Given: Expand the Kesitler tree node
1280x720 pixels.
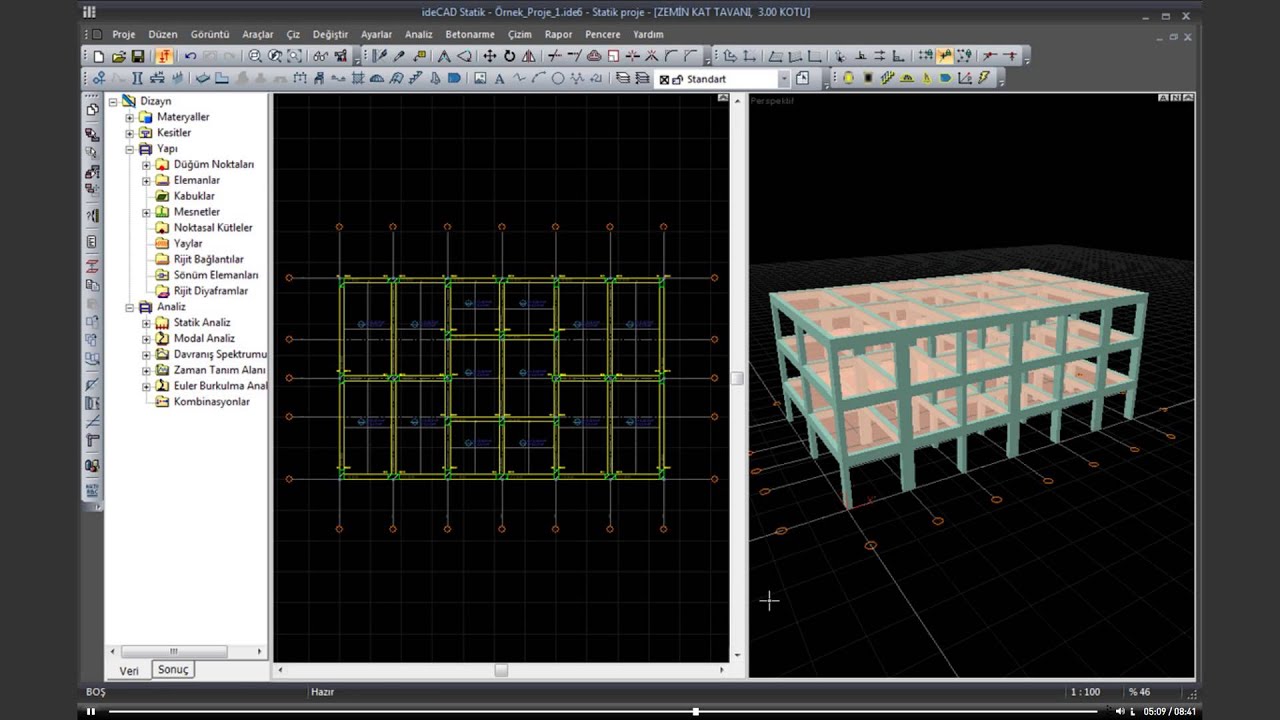Looking at the screenshot, I should [129, 133].
